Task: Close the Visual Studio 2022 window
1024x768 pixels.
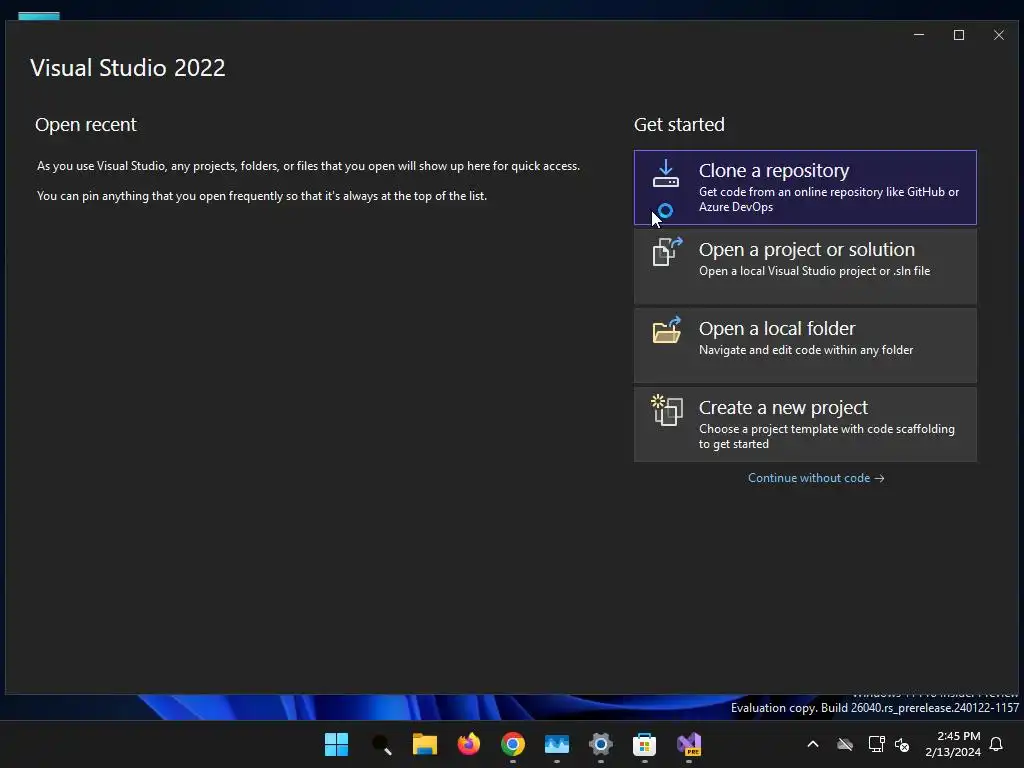Action: pos(999,35)
